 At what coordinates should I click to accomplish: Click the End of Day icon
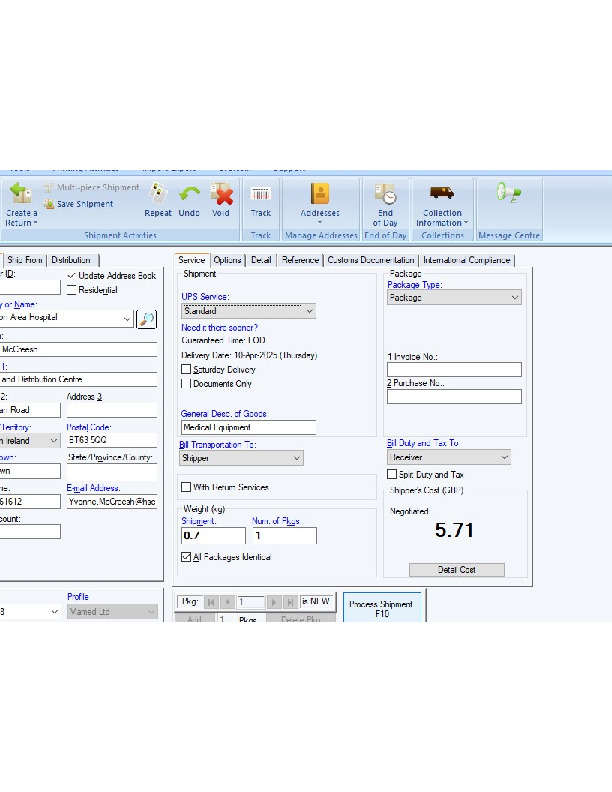tap(385, 195)
